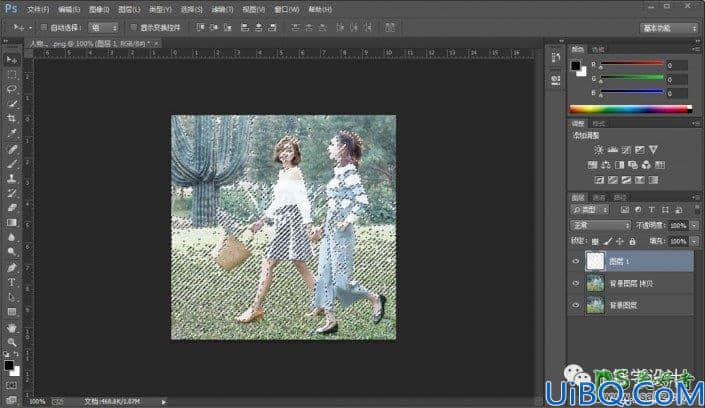Select the Lasso tool
Screen dimensions: 705x408
tap(12, 90)
